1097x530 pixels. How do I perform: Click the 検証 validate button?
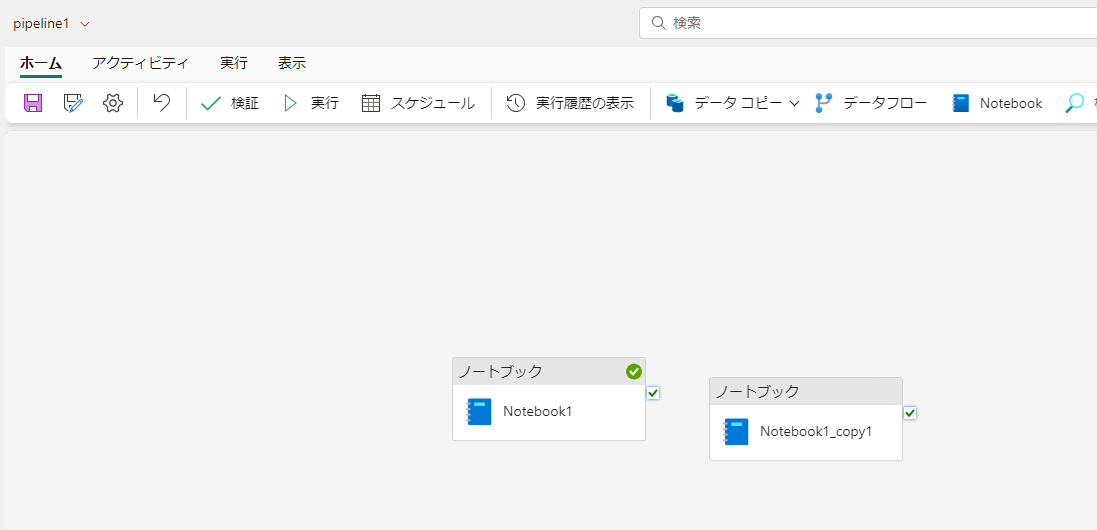point(229,103)
